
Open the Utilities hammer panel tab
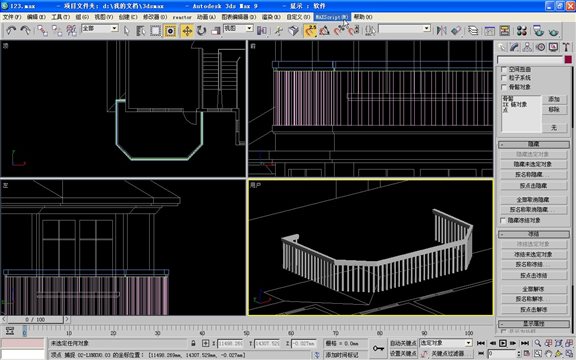point(566,47)
